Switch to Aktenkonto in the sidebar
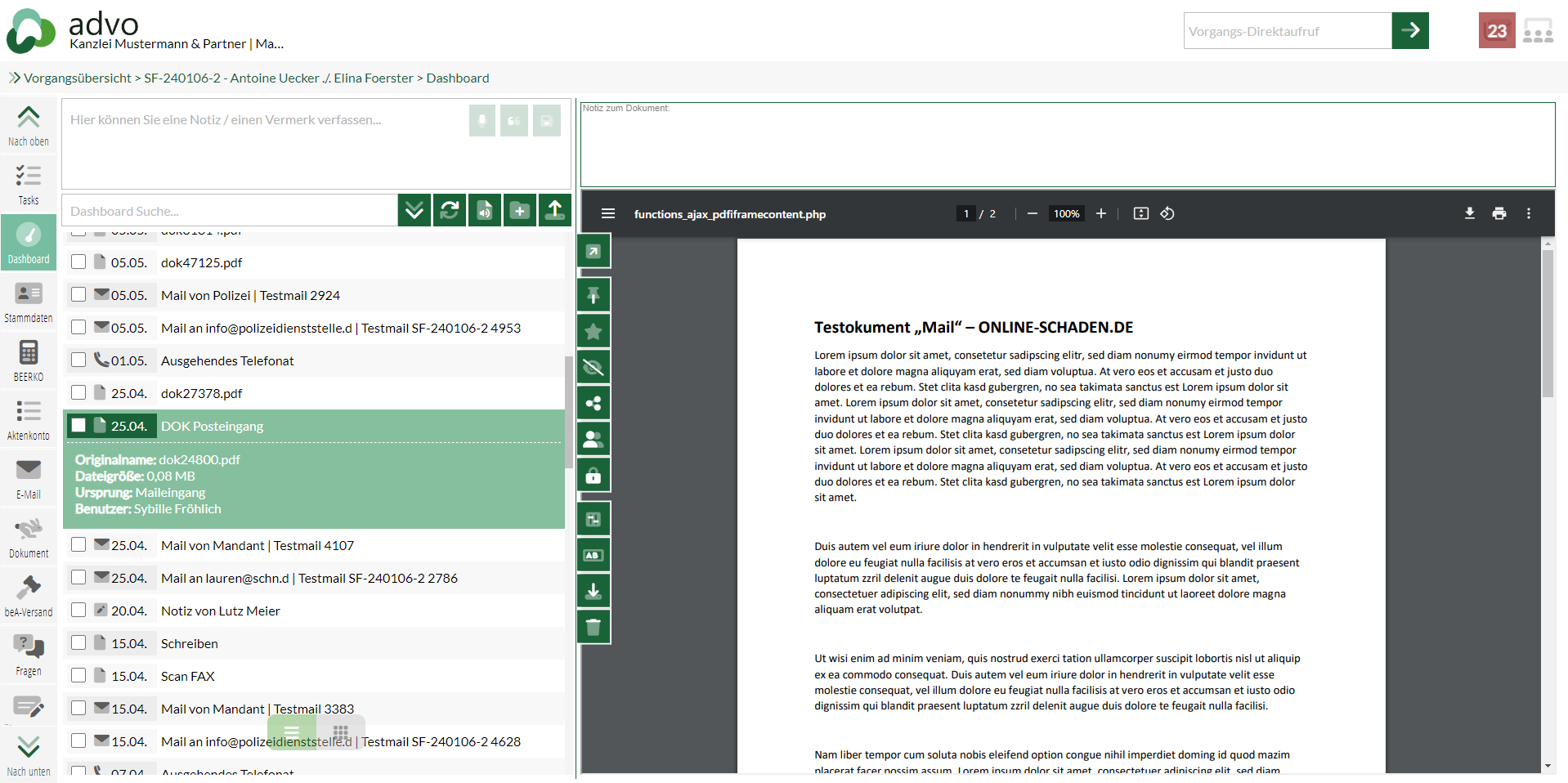This screenshot has width=1568, height=783. pyautogui.click(x=29, y=420)
